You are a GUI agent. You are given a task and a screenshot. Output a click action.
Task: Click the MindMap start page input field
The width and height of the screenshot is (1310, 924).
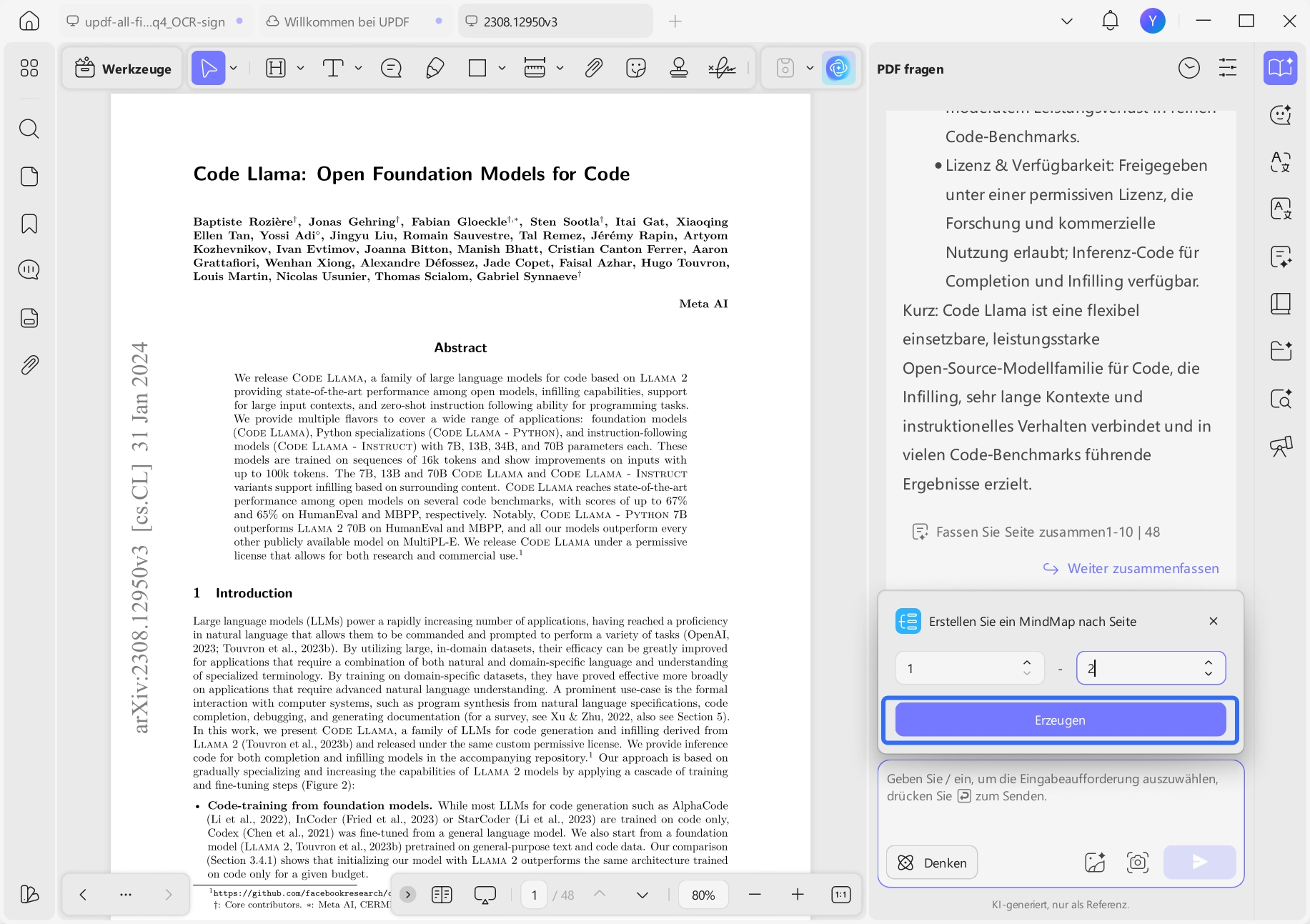970,668
